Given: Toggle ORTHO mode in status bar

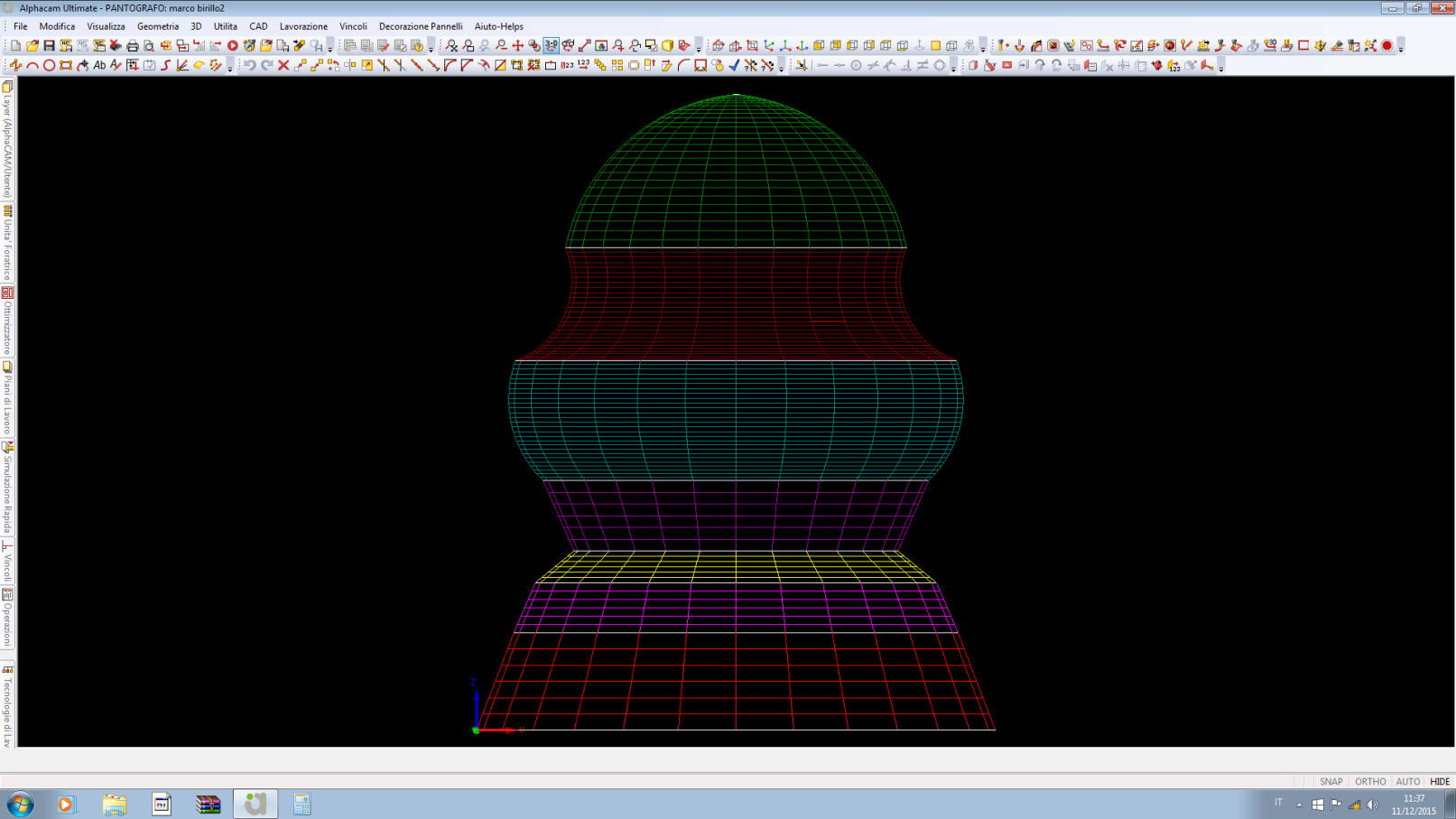Looking at the screenshot, I should (1369, 781).
